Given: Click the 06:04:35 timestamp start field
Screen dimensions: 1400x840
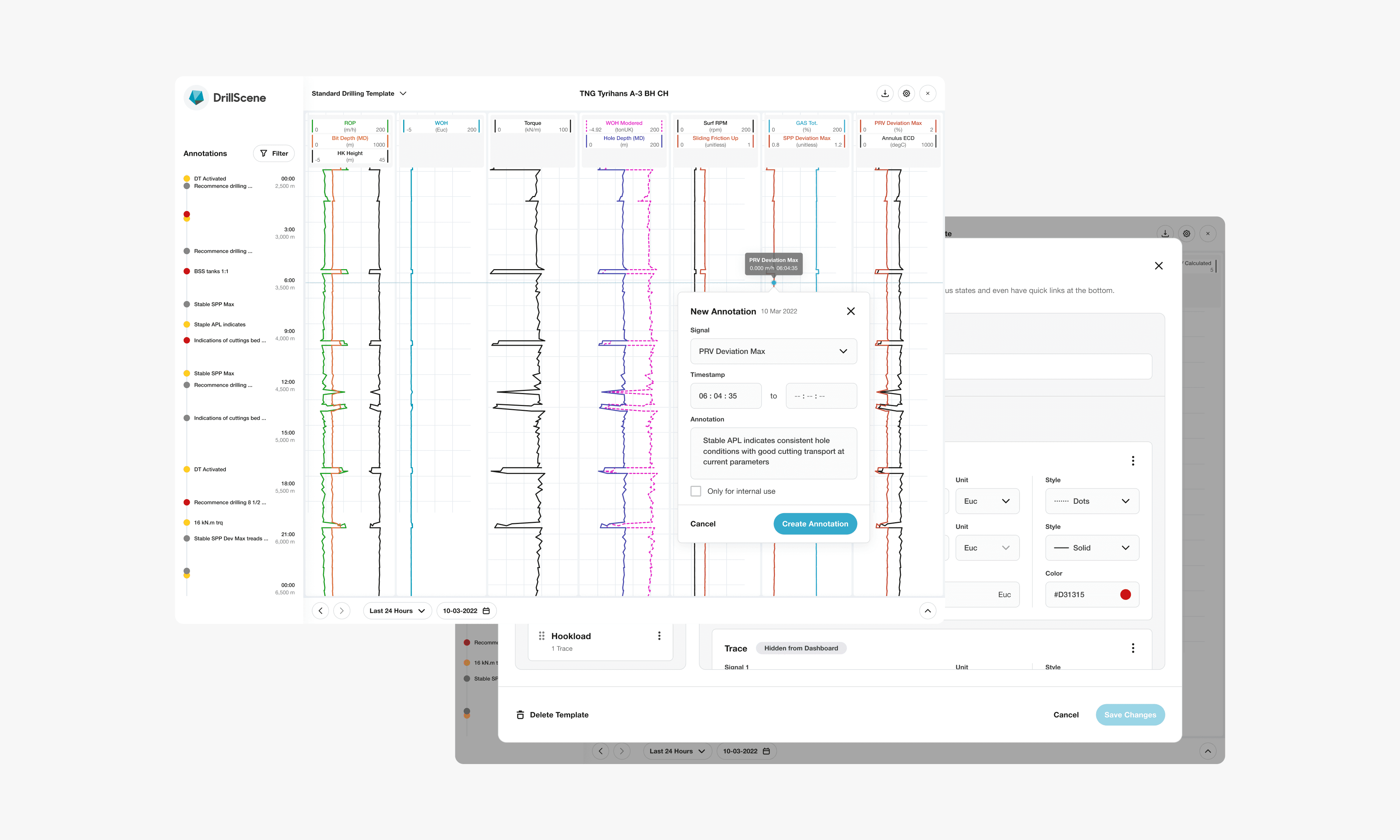Looking at the screenshot, I should pos(726,396).
